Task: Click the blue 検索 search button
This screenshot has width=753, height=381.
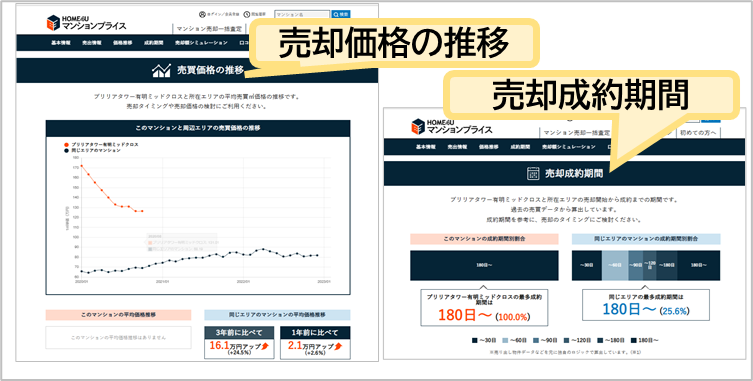Action: point(341,14)
